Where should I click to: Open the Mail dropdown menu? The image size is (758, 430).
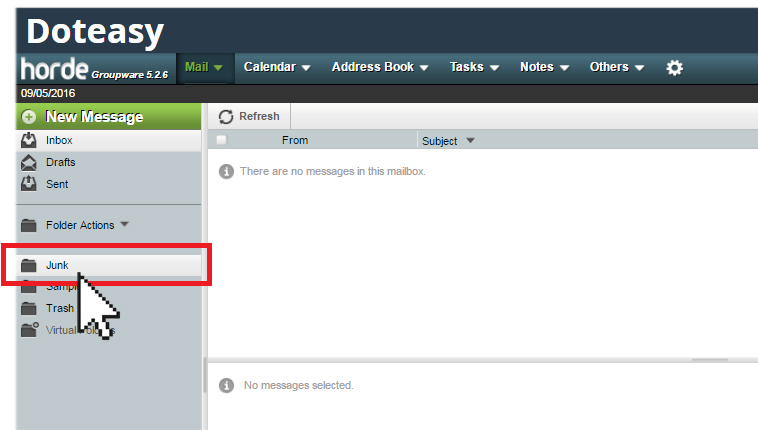[x=204, y=67]
